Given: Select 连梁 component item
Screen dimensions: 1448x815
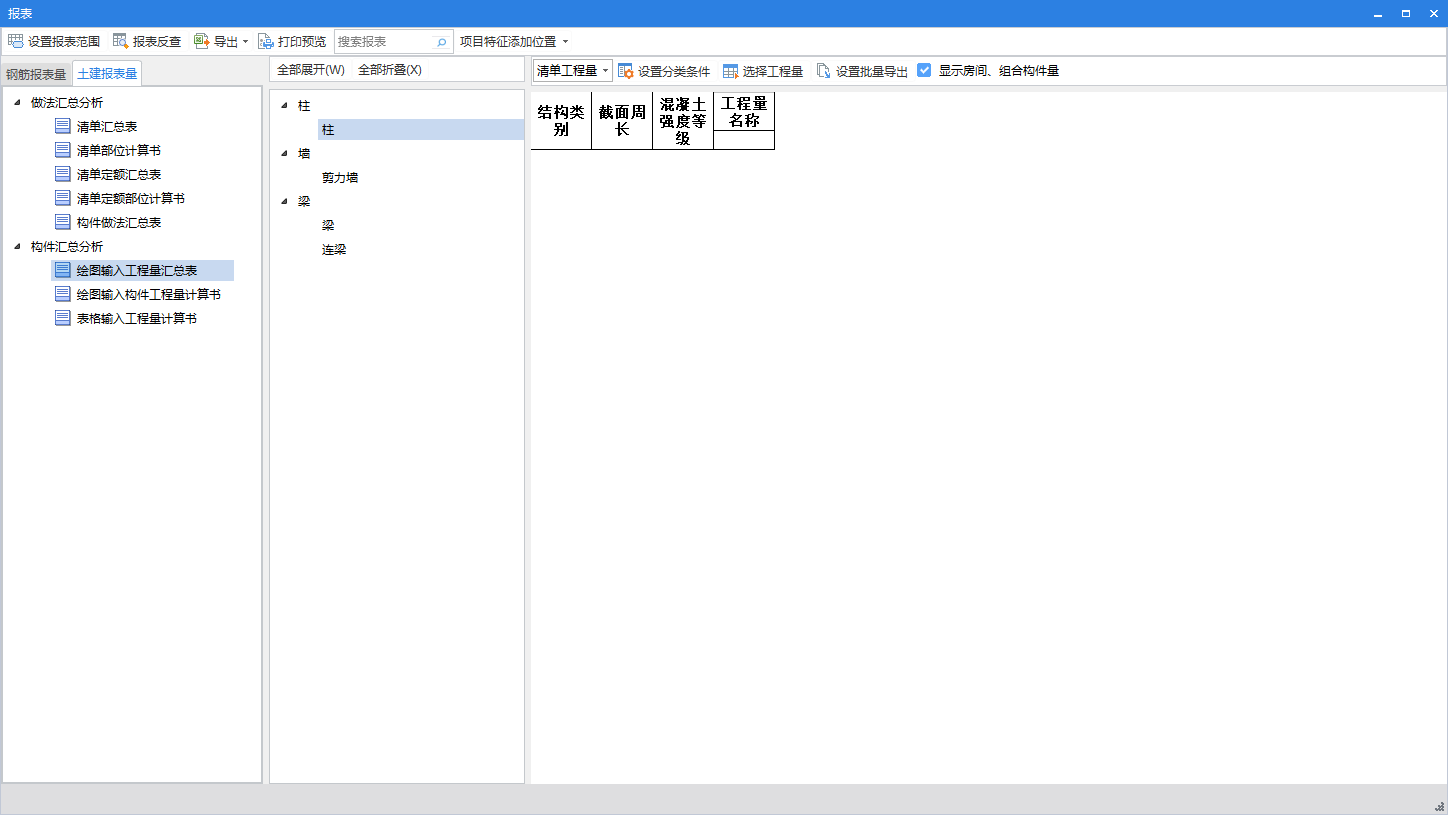Looking at the screenshot, I should pos(334,249).
